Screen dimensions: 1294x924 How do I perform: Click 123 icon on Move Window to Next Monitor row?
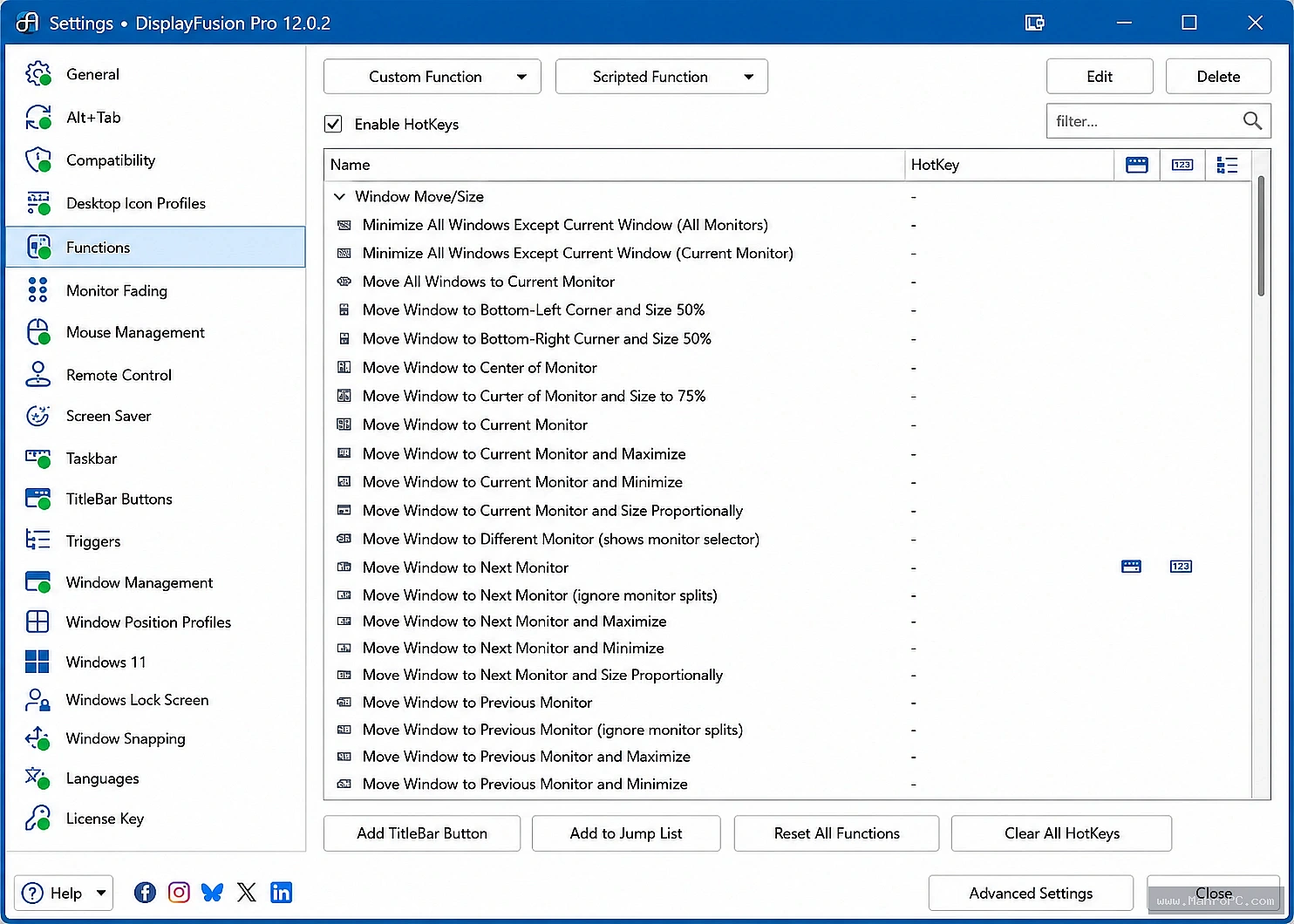pos(1181,567)
